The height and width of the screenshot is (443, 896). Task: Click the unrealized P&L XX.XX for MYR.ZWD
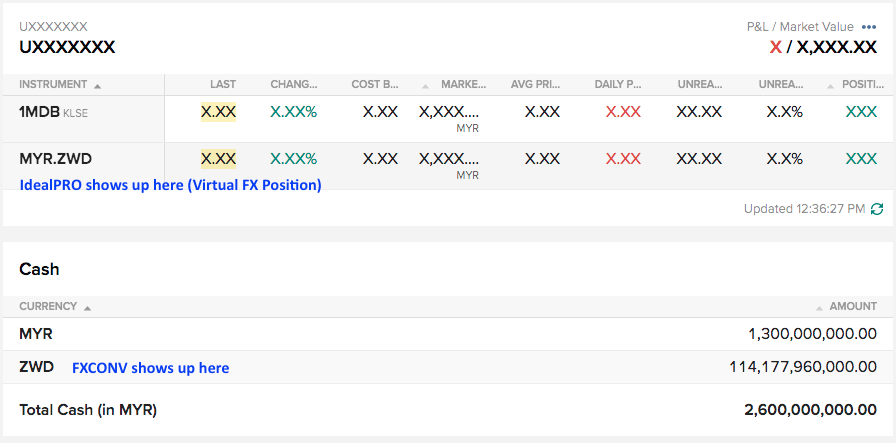click(x=699, y=159)
